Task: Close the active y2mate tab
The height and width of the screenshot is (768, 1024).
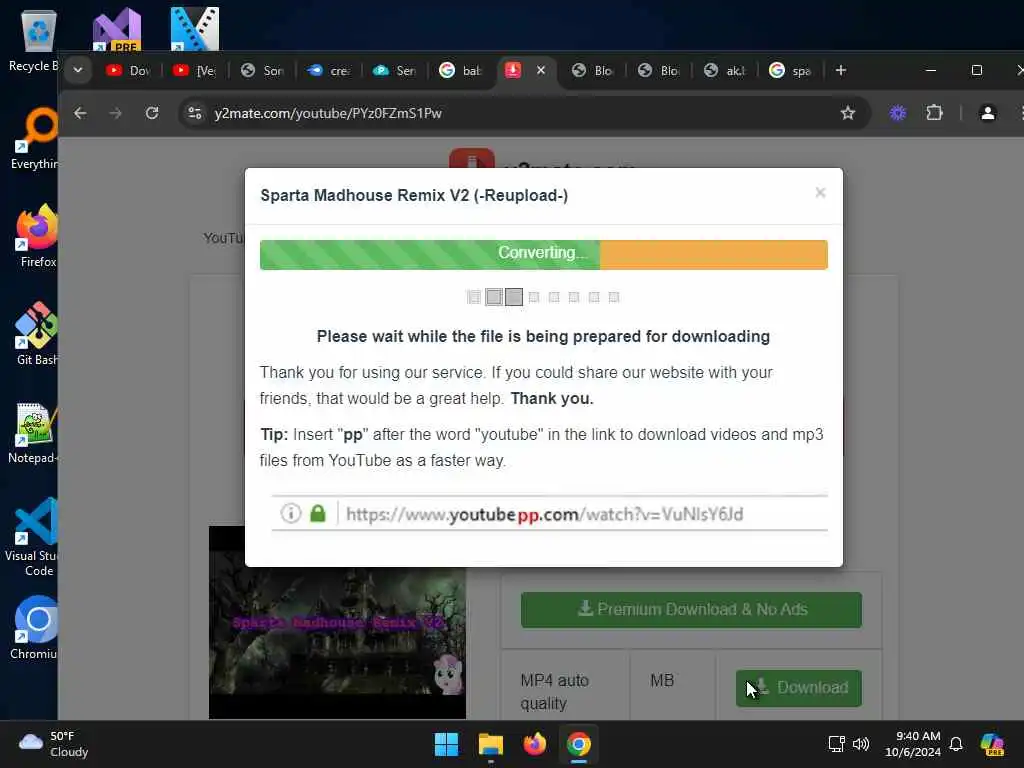Action: (541, 70)
